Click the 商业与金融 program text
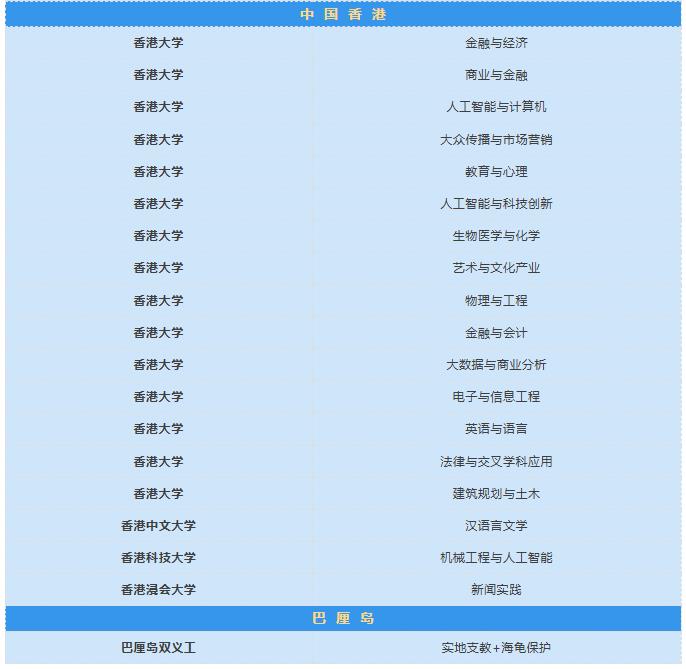This screenshot has width=686, height=669. pyautogui.click(x=496, y=75)
